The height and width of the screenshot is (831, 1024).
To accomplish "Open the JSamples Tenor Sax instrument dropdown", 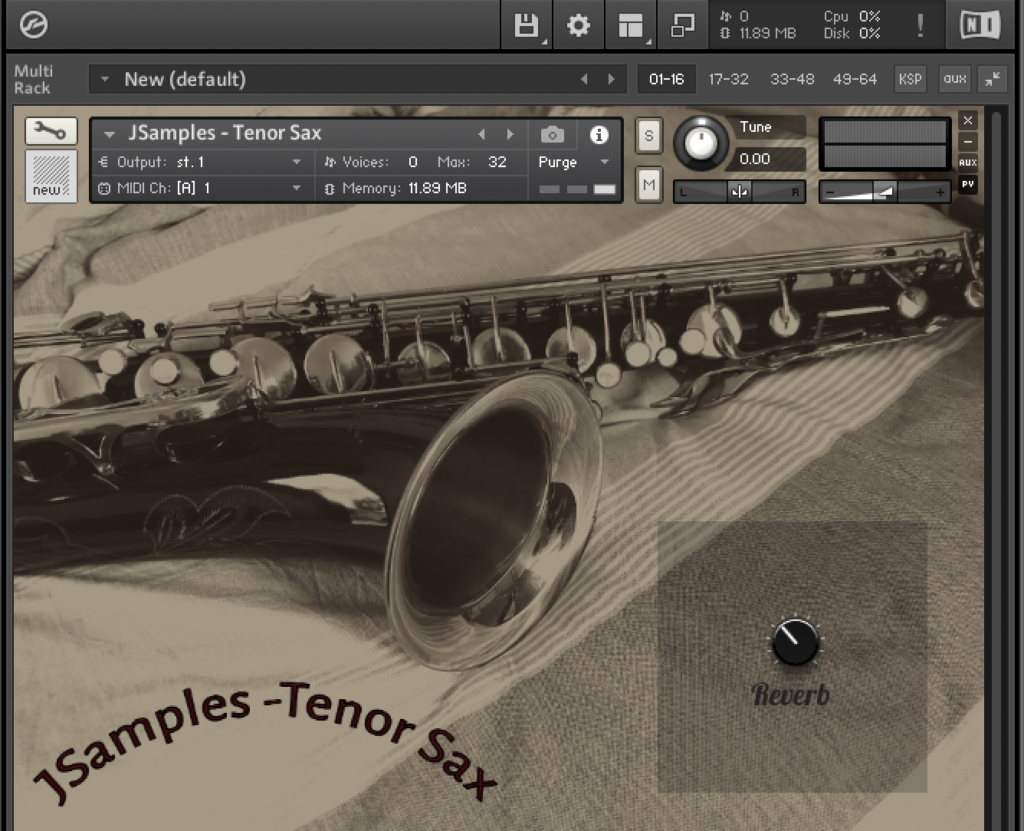I will pos(109,135).
